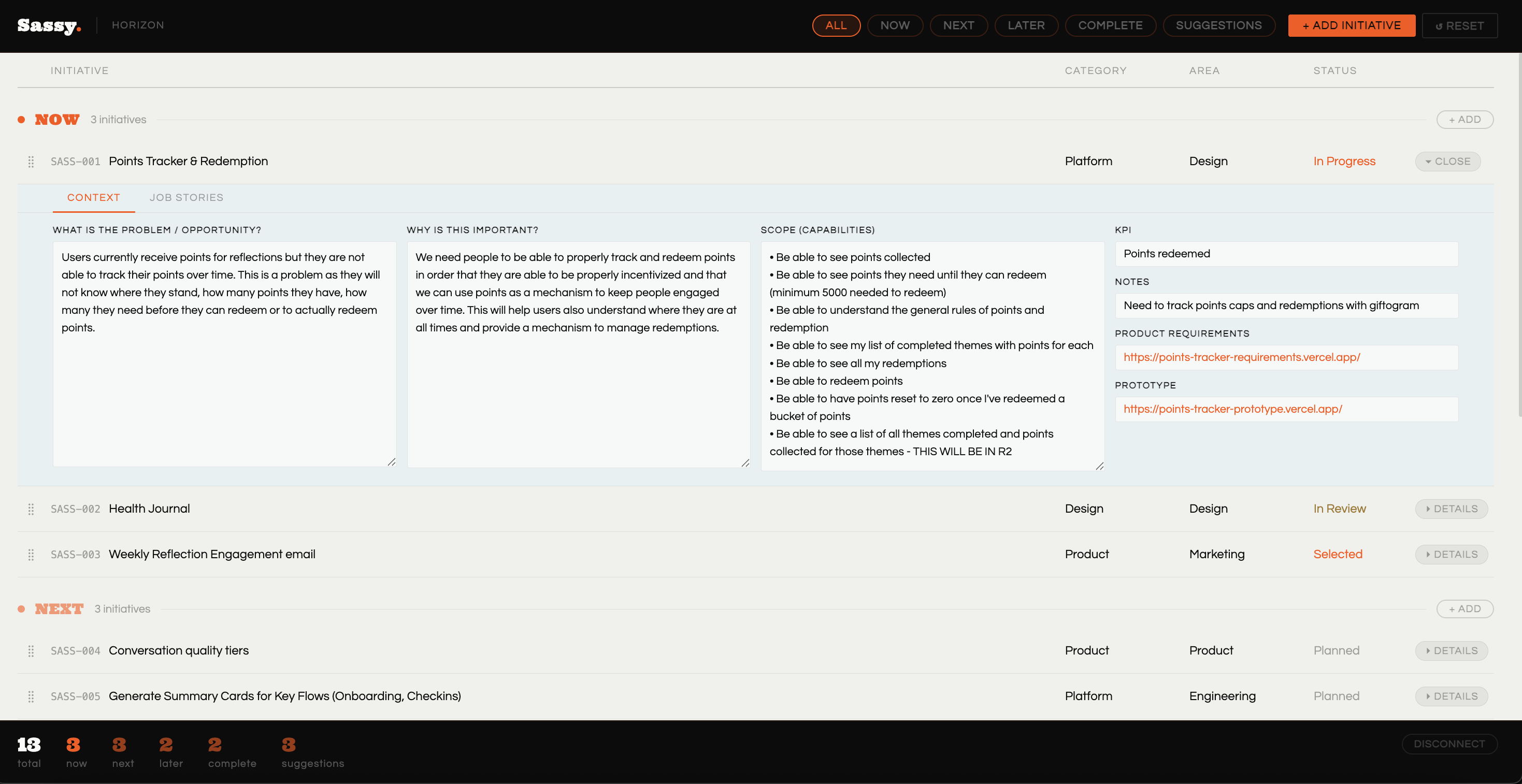Click the drag handle for Conversation quality tiers
Image resolution: width=1522 pixels, height=784 pixels.
(31, 650)
